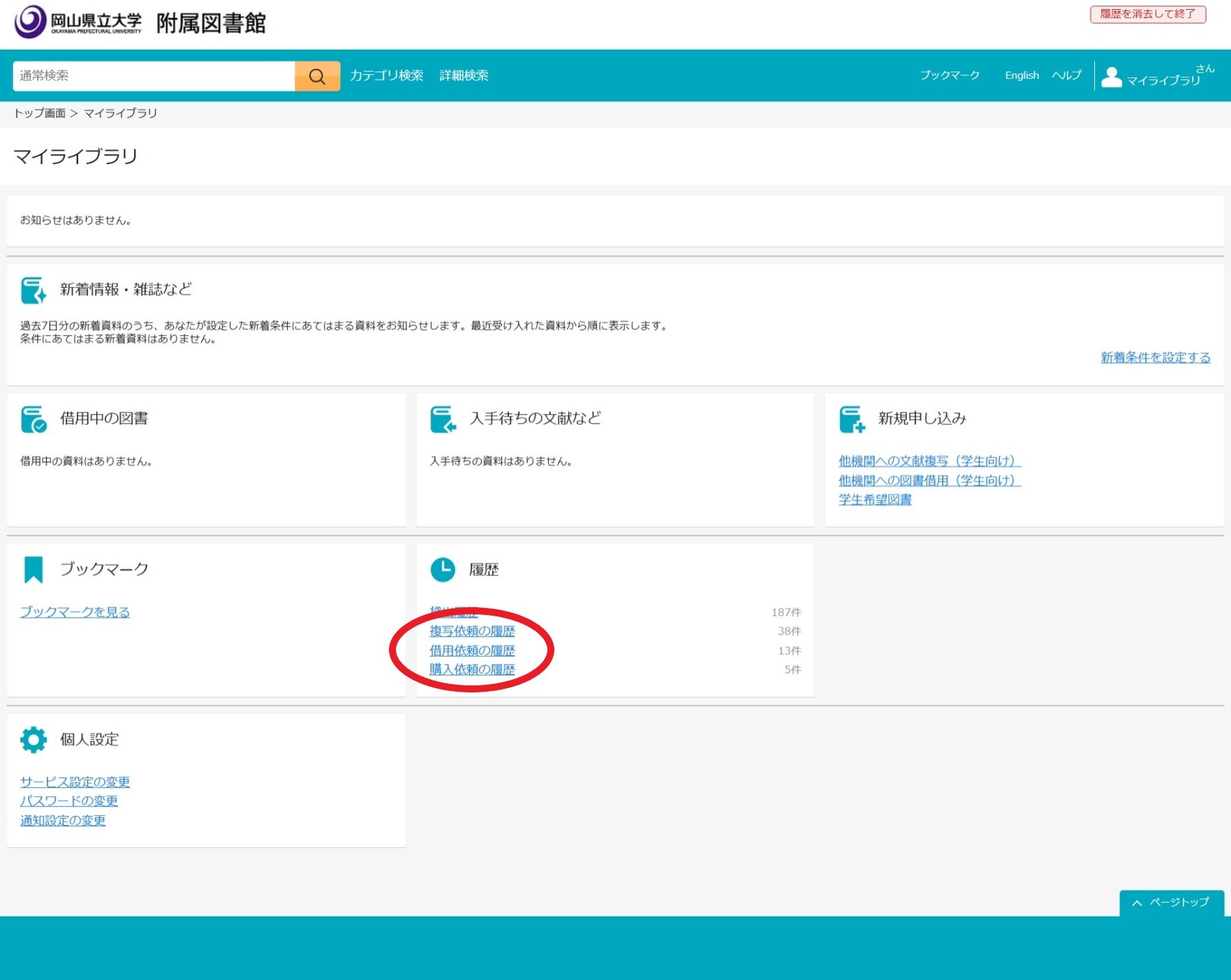Image resolution: width=1231 pixels, height=980 pixels.
Task: Click the book icon beside 借用中の図書
Action: tap(34, 419)
